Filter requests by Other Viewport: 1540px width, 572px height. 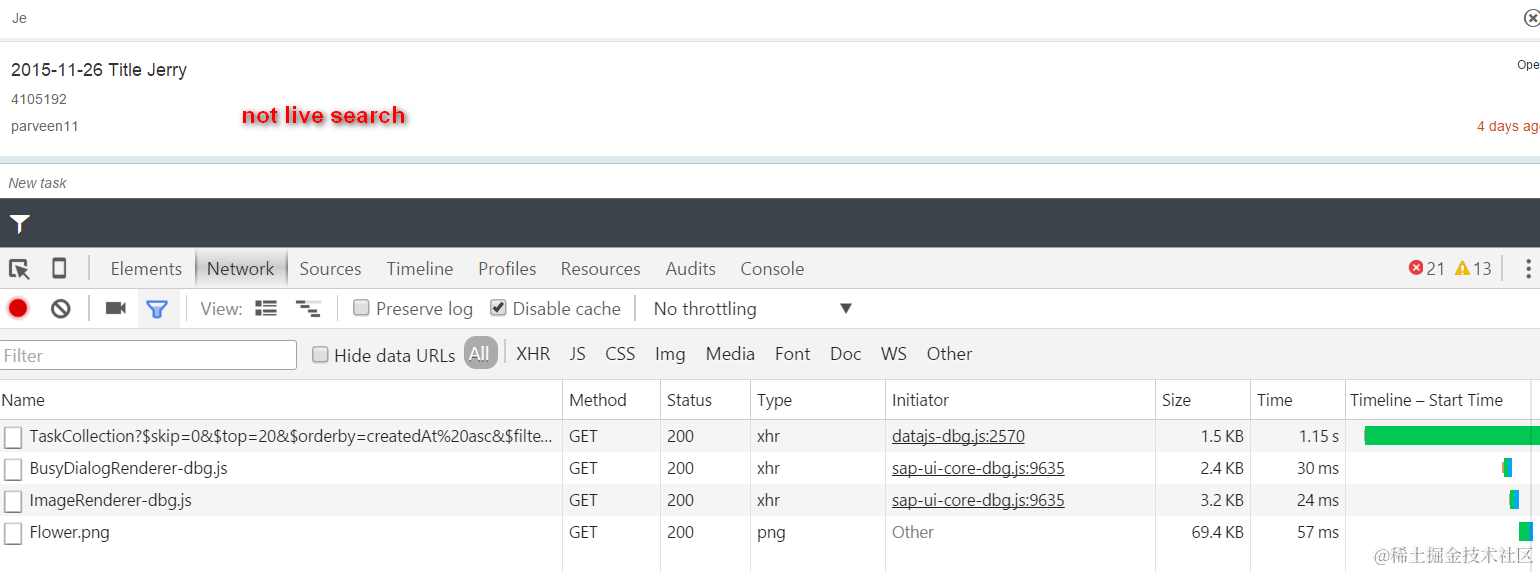point(949,353)
